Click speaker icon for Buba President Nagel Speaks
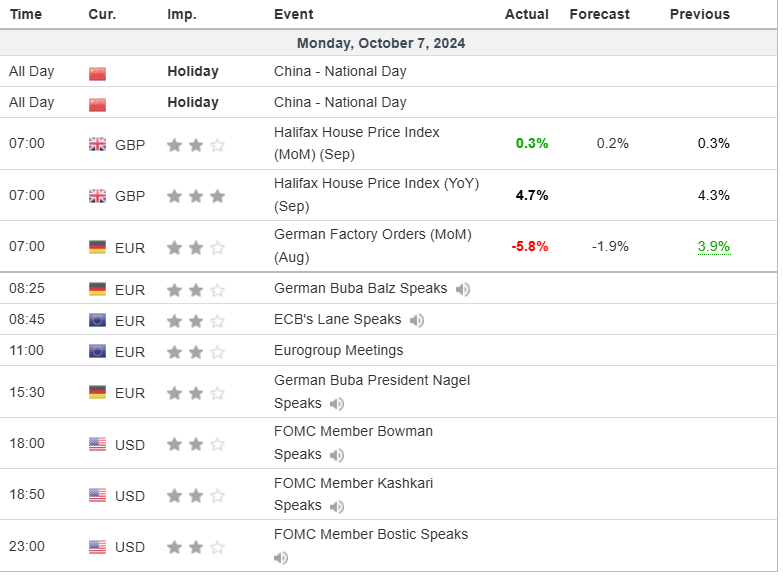This screenshot has height=580, width=783. [x=337, y=404]
